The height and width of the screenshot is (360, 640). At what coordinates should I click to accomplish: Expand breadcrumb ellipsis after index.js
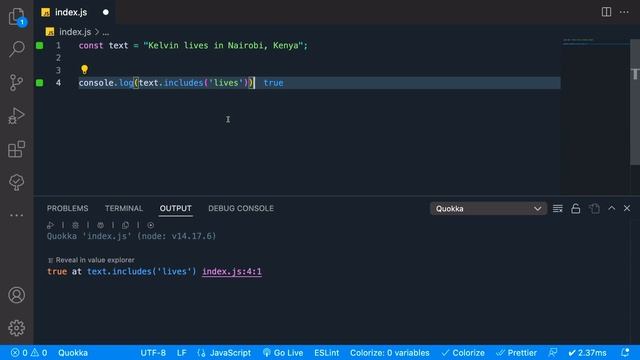106,32
